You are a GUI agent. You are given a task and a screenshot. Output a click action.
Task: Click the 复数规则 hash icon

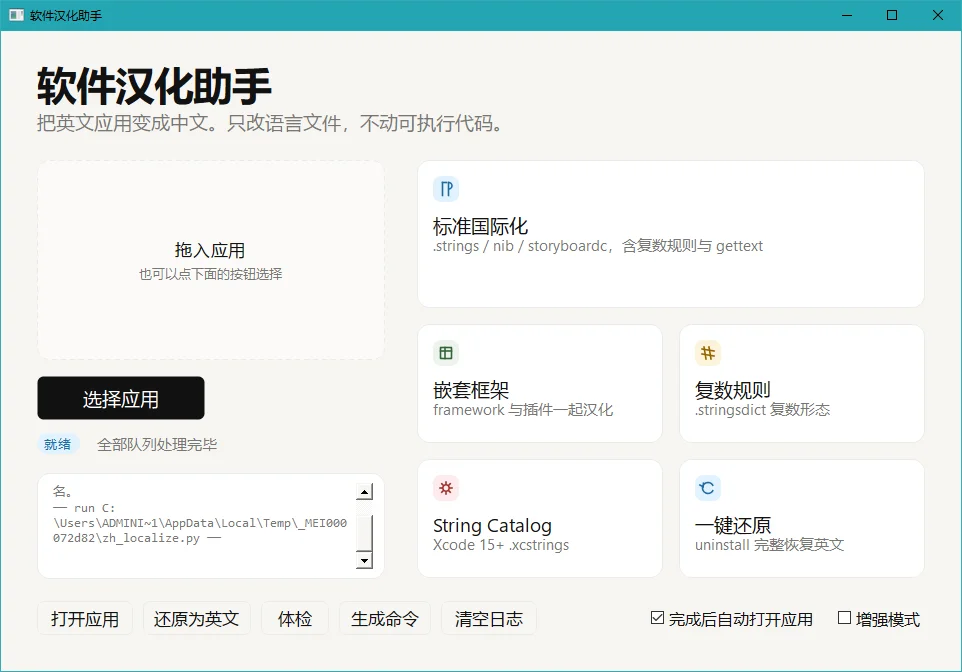coord(708,353)
